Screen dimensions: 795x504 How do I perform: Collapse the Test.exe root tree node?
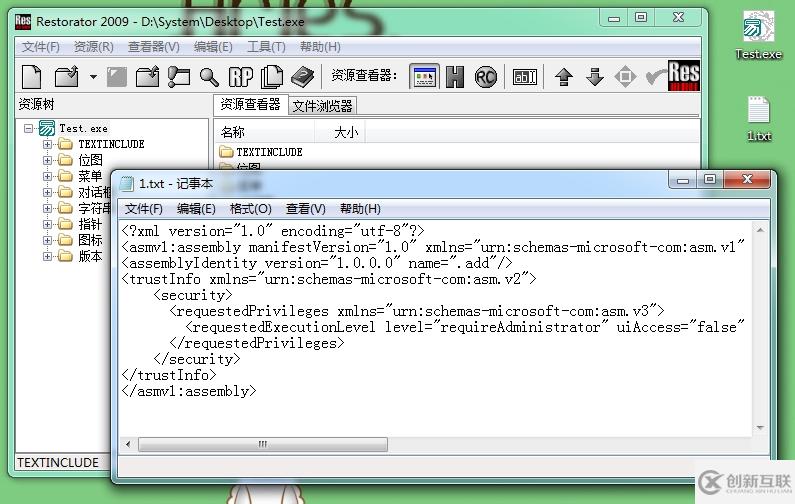tap(28, 128)
